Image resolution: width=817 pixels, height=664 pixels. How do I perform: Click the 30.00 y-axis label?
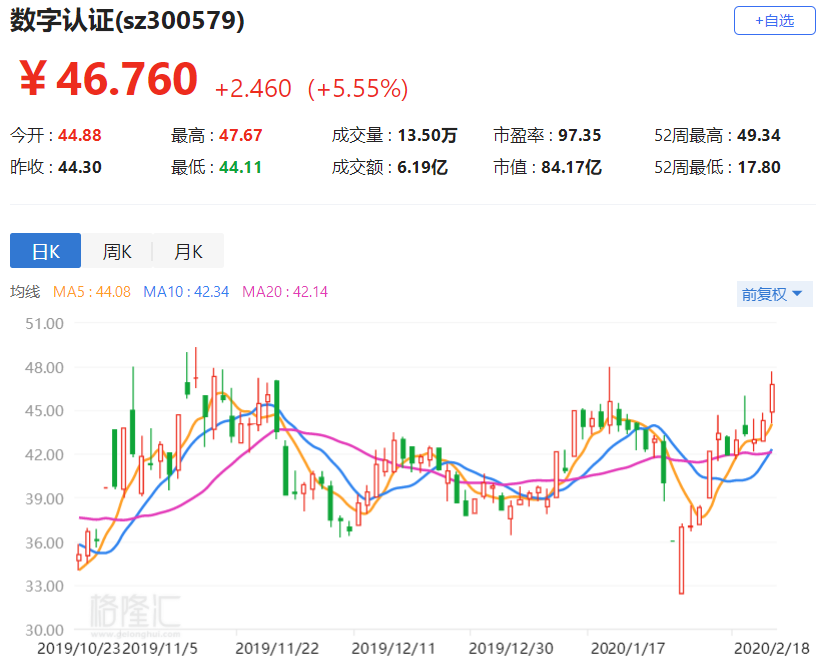click(44, 630)
